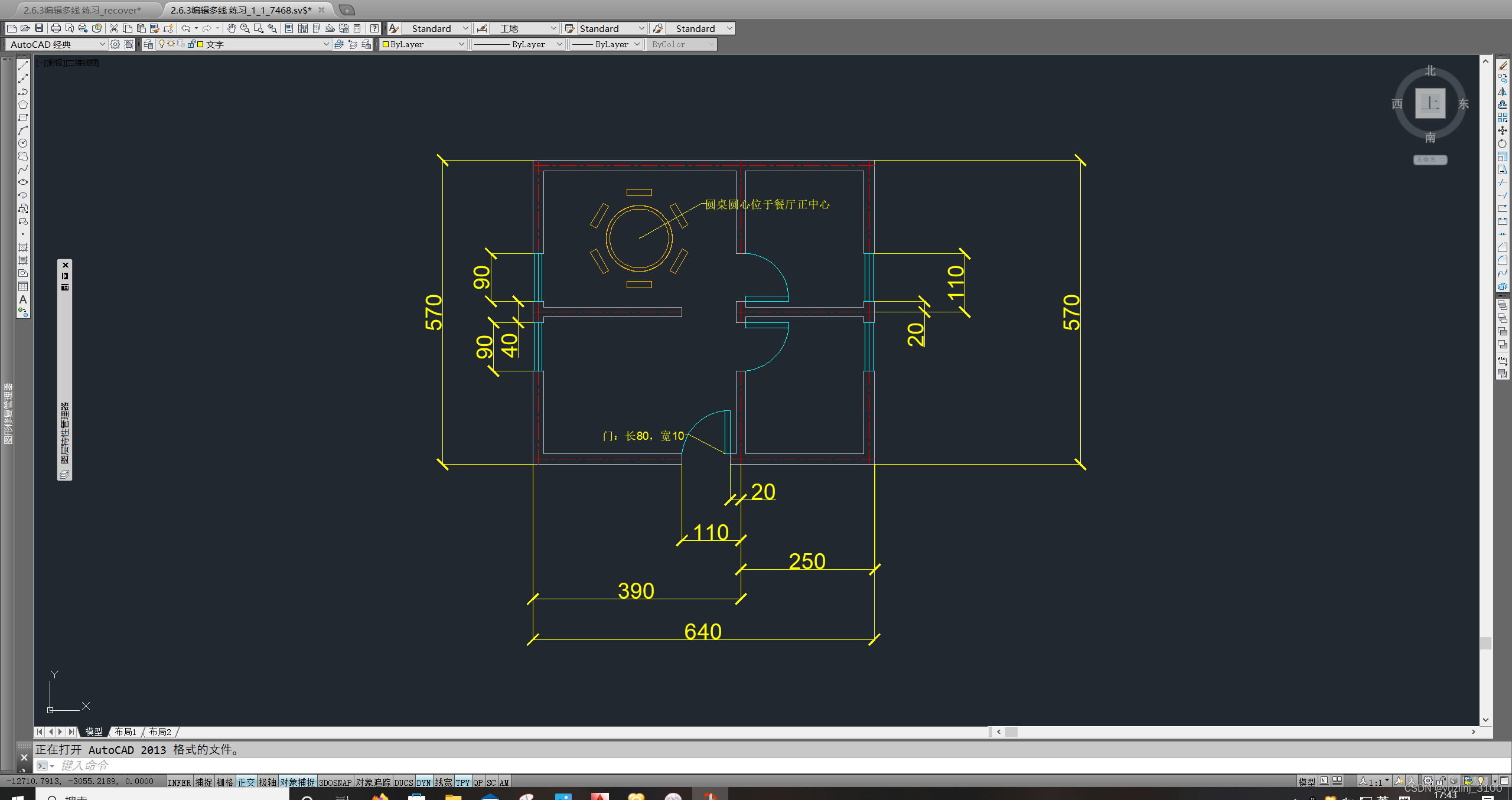Expand the 文字 layer dropdown
Viewport: 1512px width, 800px height.
[x=325, y=44]
